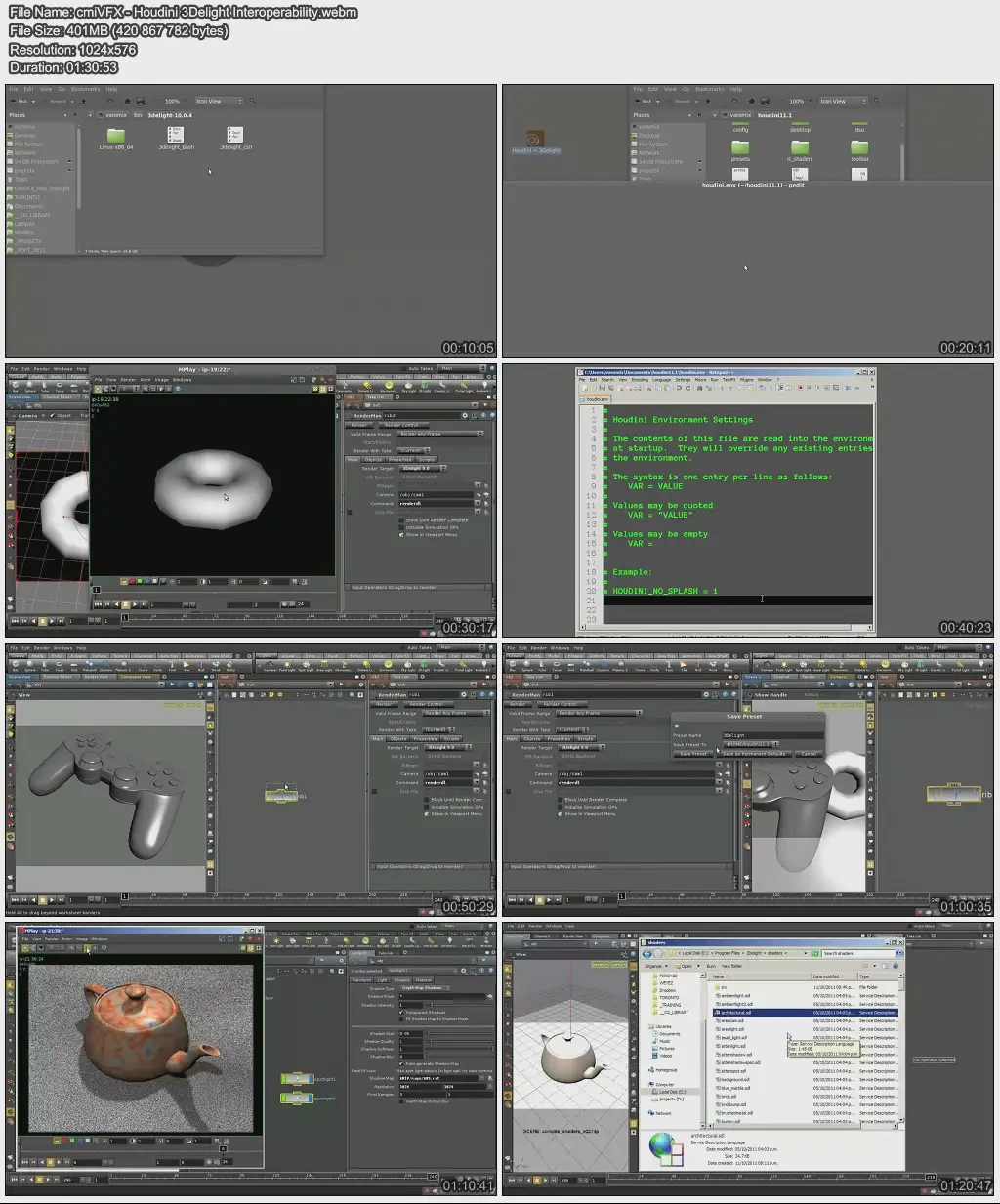Click the Render button in the 00:30:17 frame

(x=359, y=425)
